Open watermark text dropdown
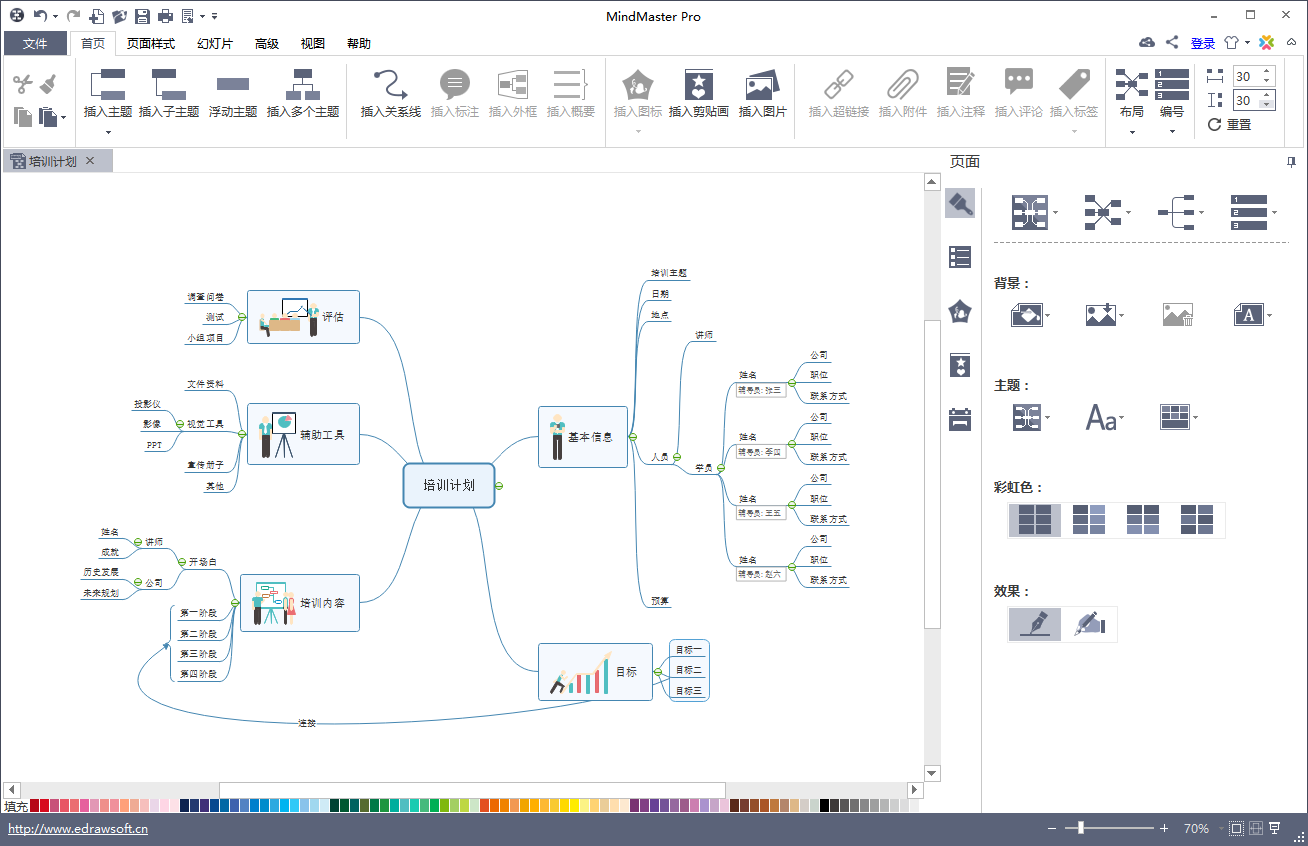1308x846 pixels. pyautogui.click(x=1254, y=316)
